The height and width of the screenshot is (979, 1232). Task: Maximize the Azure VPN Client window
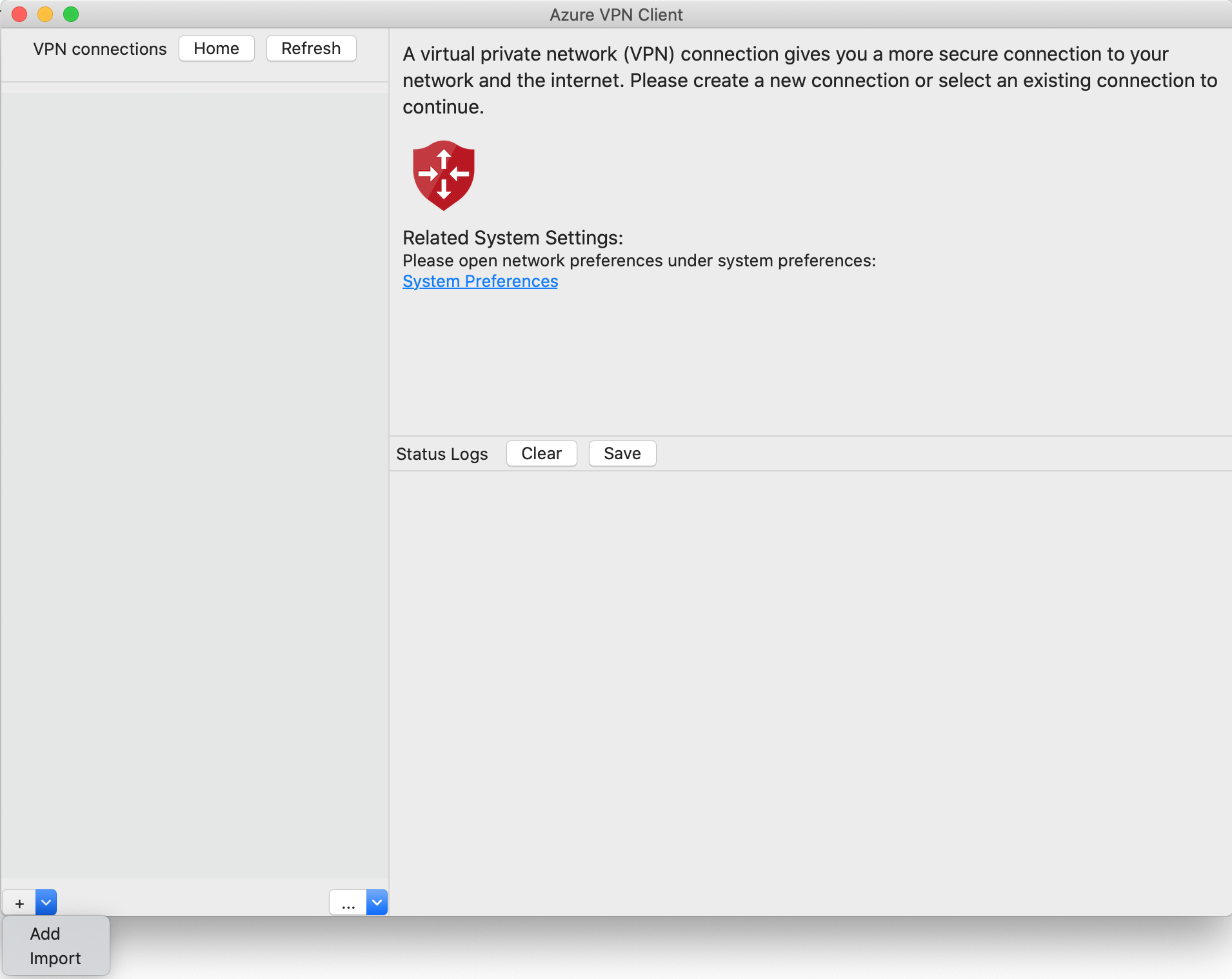(71, 14)
